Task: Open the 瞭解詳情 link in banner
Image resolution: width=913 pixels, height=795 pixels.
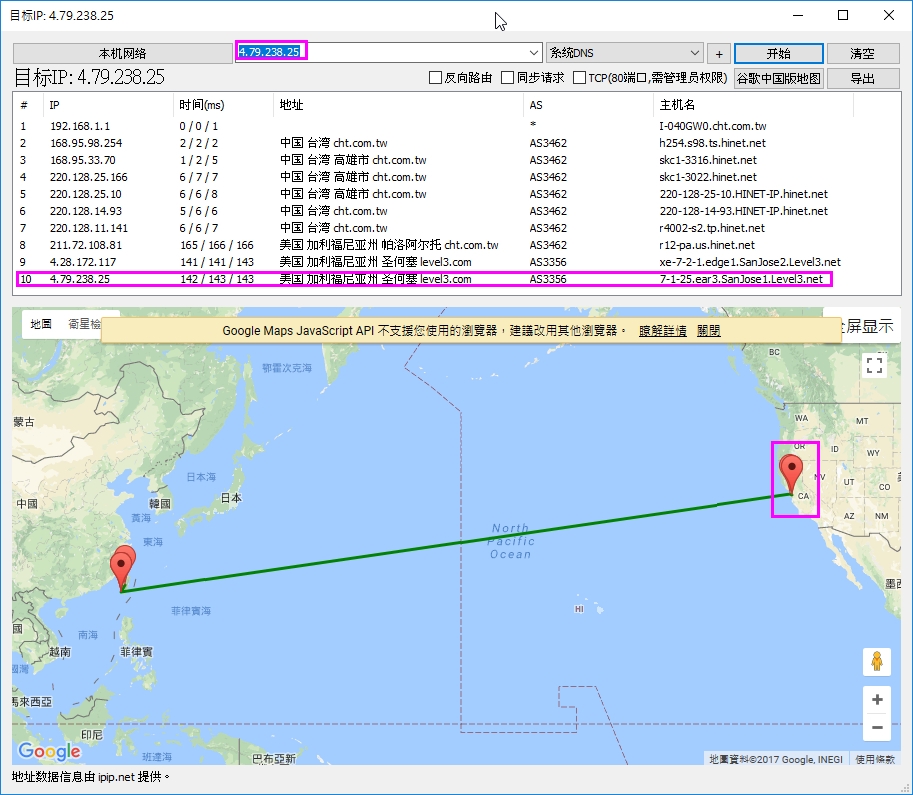Action: point(663,331)
